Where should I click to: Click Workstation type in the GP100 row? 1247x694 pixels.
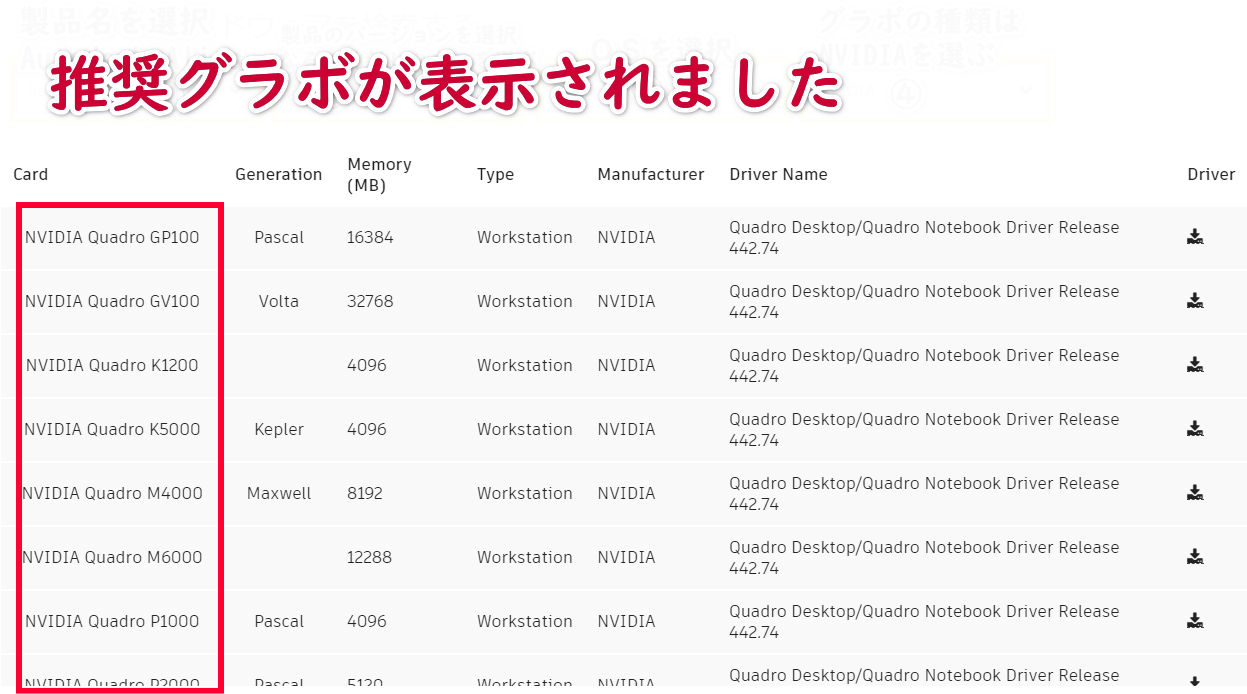click(525, 237)
